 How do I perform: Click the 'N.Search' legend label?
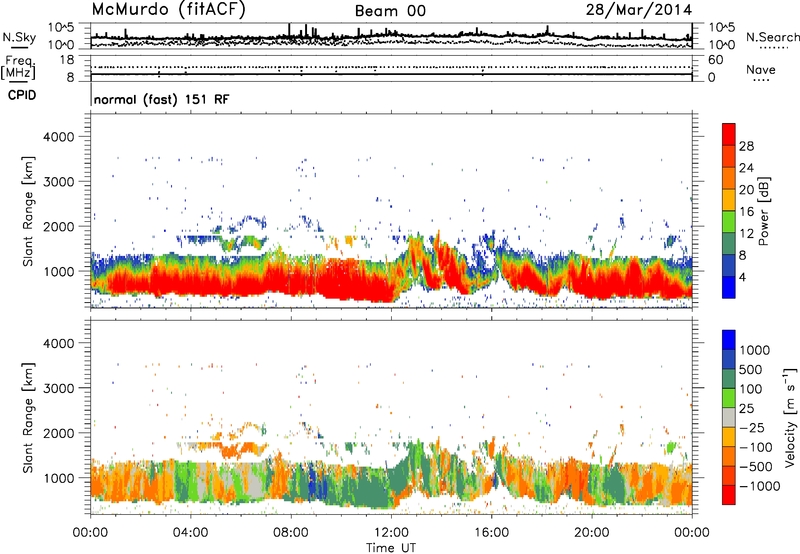(772, 37)
